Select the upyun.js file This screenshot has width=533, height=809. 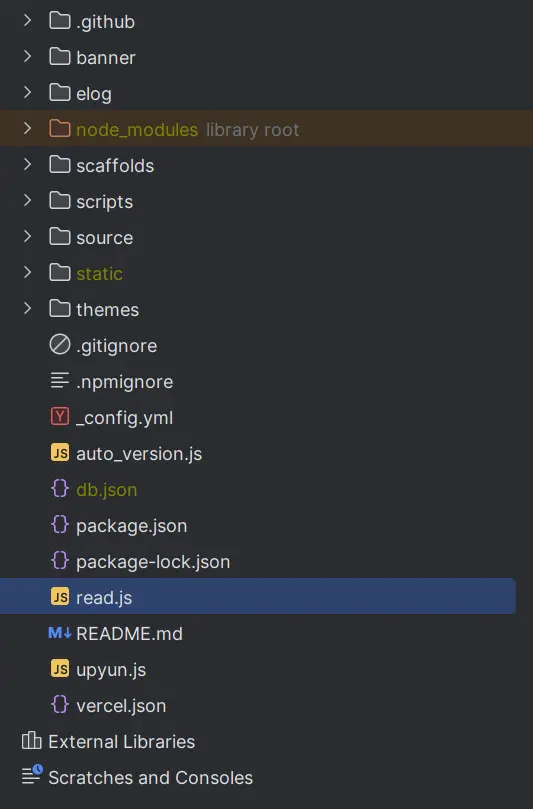[x=111, y=670]
